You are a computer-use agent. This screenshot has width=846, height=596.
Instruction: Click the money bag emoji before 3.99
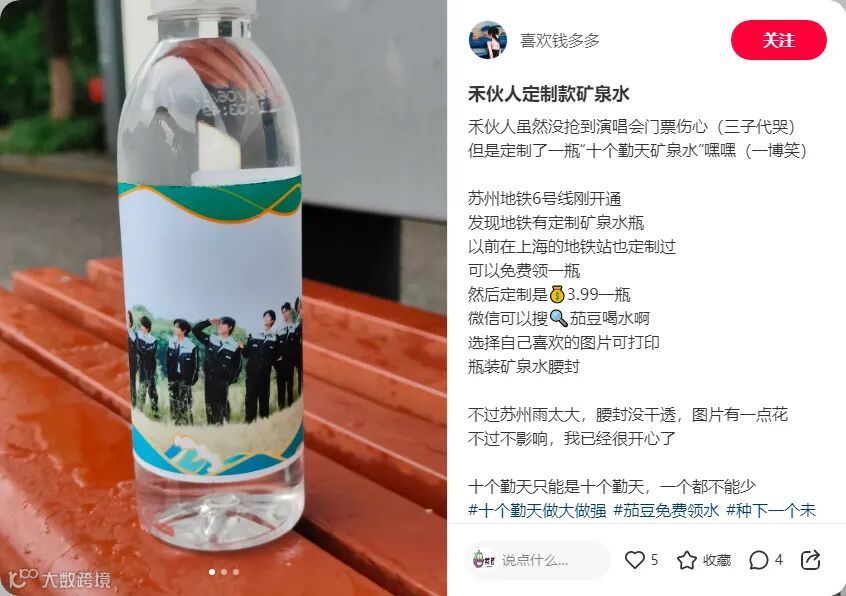coord(557,294)
